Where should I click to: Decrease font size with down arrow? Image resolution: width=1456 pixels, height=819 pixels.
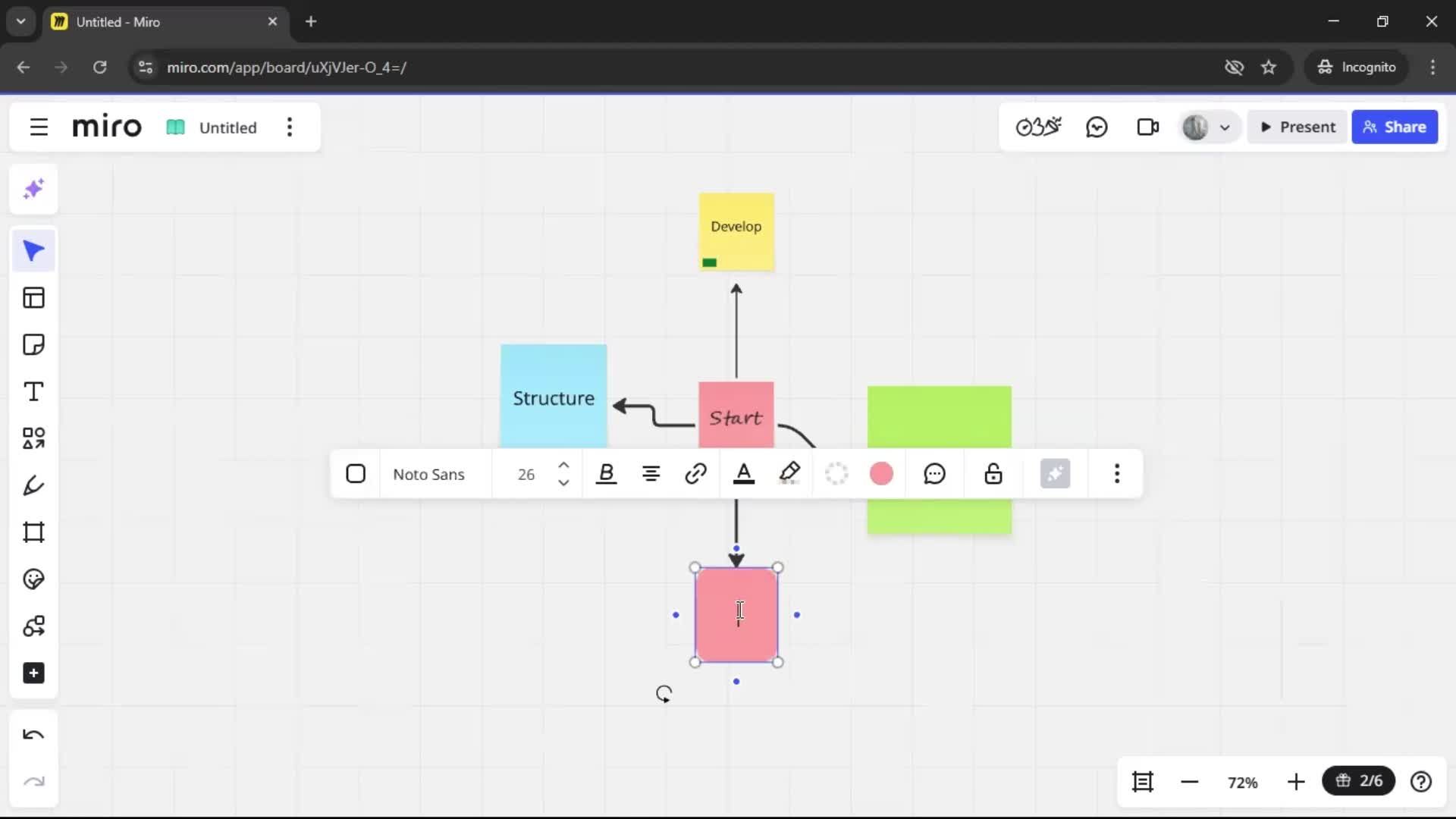pos(563,483)
